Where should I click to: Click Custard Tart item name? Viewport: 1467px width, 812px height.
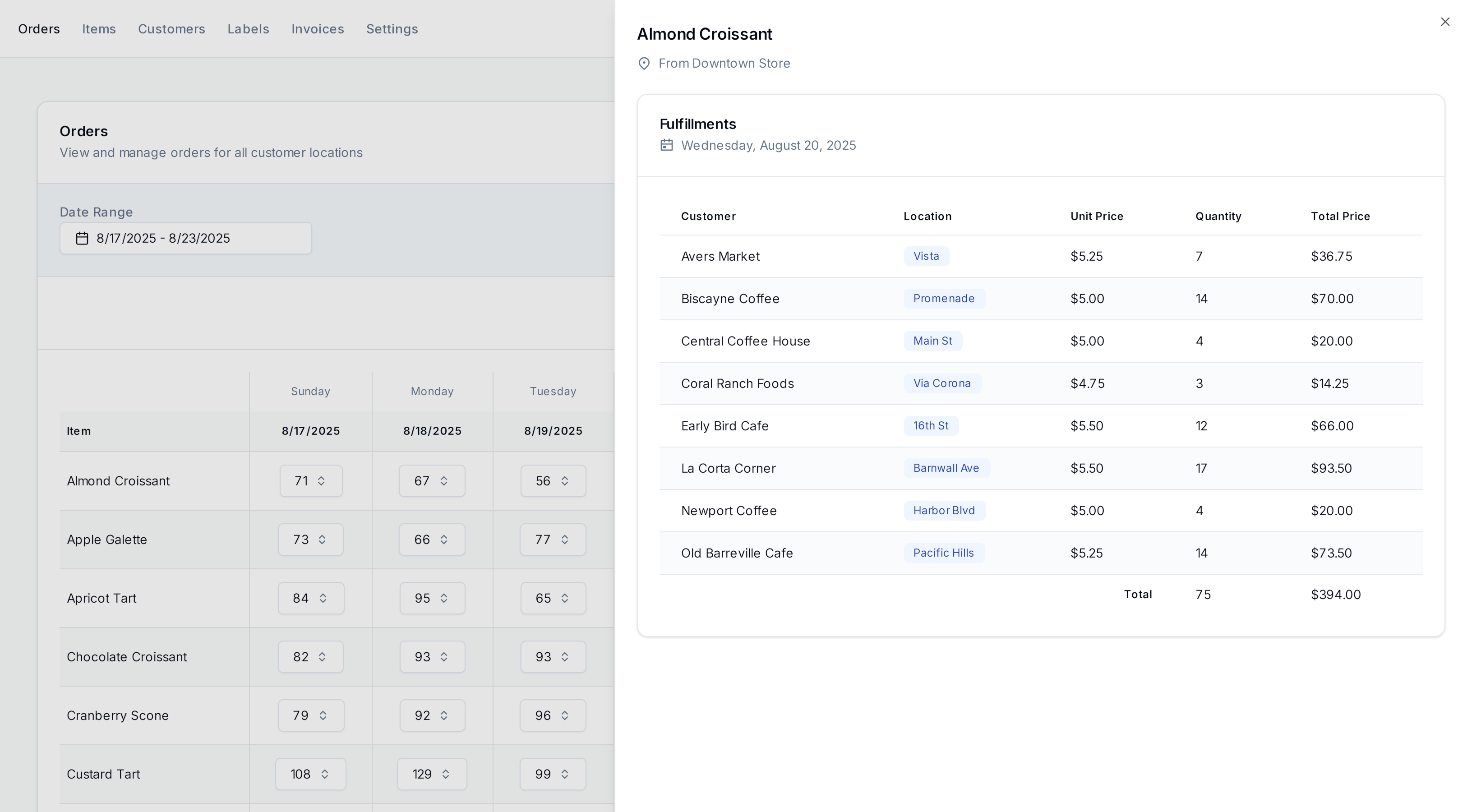click(103, 774)
